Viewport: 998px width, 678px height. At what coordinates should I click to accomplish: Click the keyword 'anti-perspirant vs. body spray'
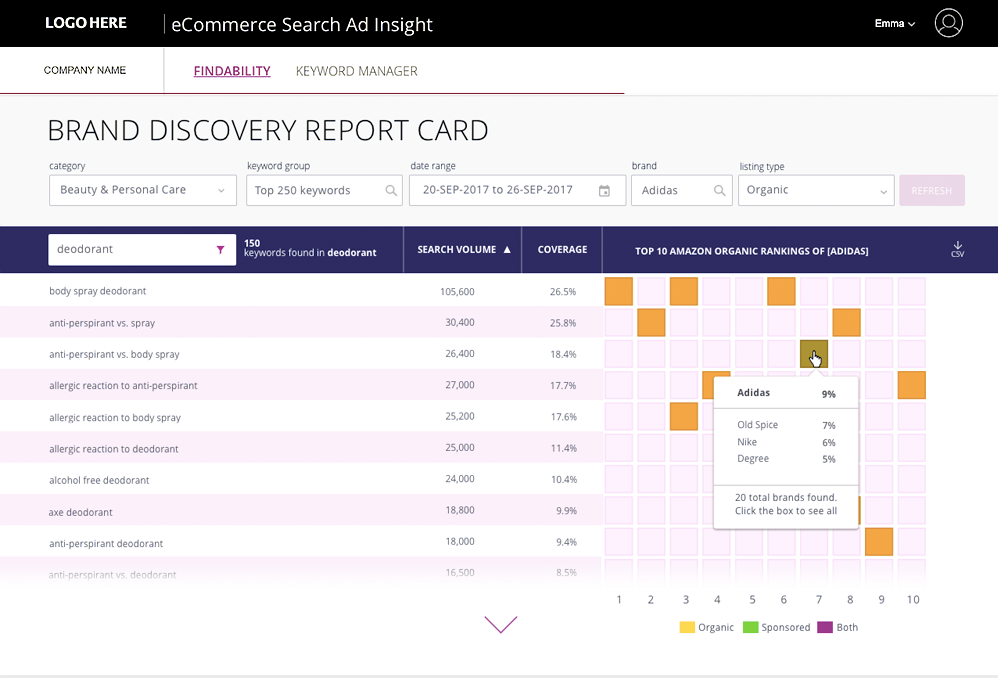(x=114, y=354)
